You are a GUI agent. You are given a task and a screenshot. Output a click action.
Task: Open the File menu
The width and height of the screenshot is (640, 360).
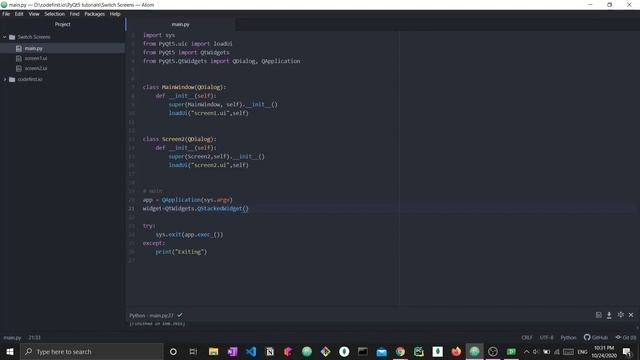pyautogui.click(x=6, y=14)
